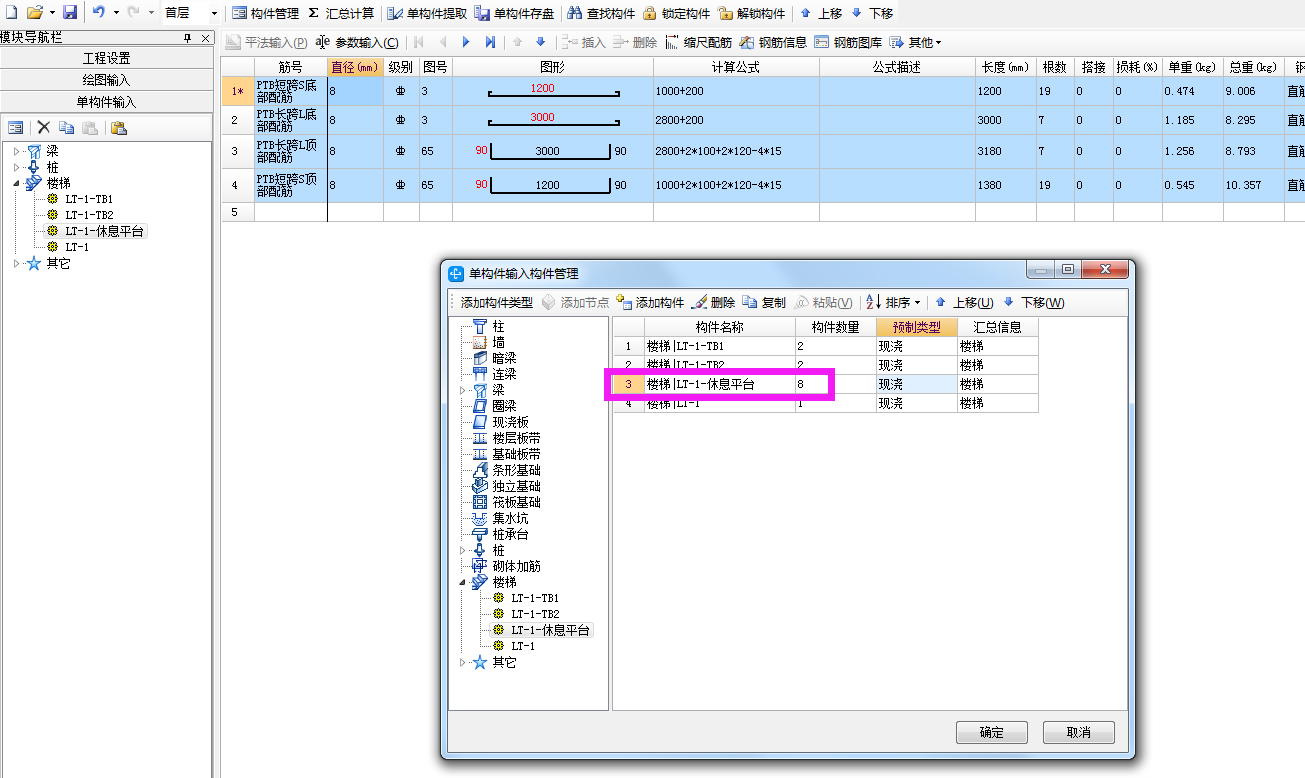Switch to 绘图输入 navigation tab
Image resolution: width=1305 pixels, height=778 pixels.
click(106, 80)
